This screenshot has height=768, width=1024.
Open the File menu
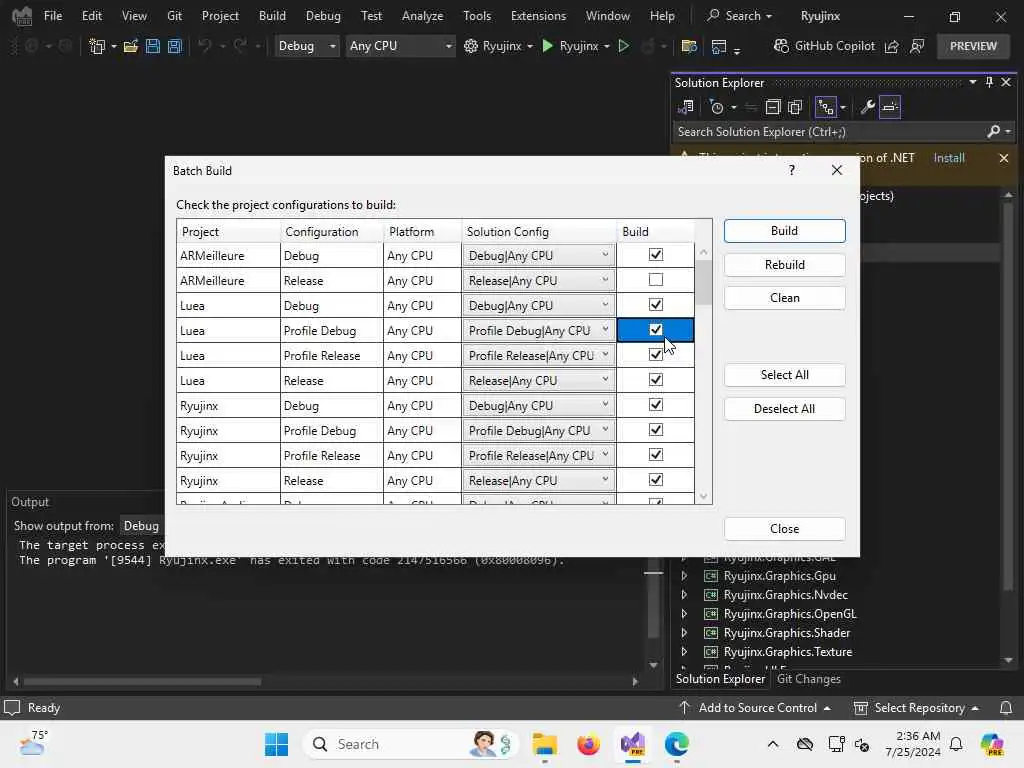[53, 16]
